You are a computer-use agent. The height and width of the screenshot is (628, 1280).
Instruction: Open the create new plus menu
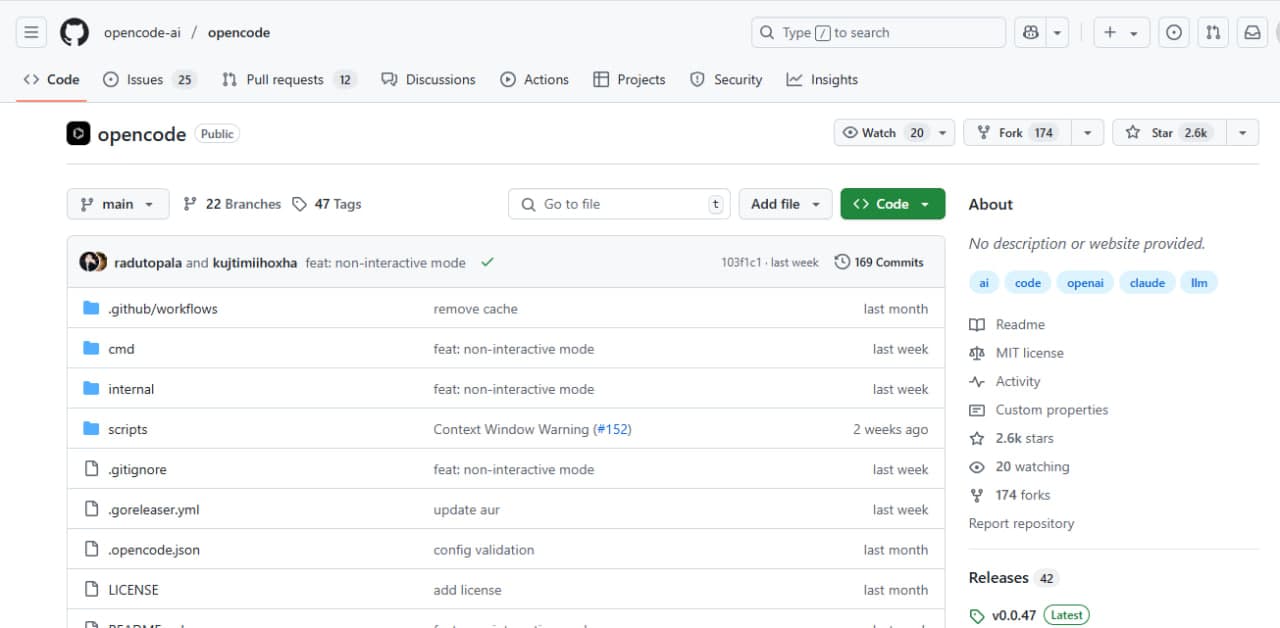(1121, 33)
